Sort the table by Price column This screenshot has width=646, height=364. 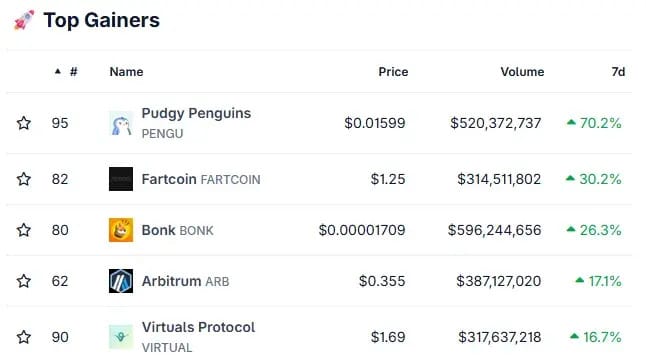tap(393, 72)
